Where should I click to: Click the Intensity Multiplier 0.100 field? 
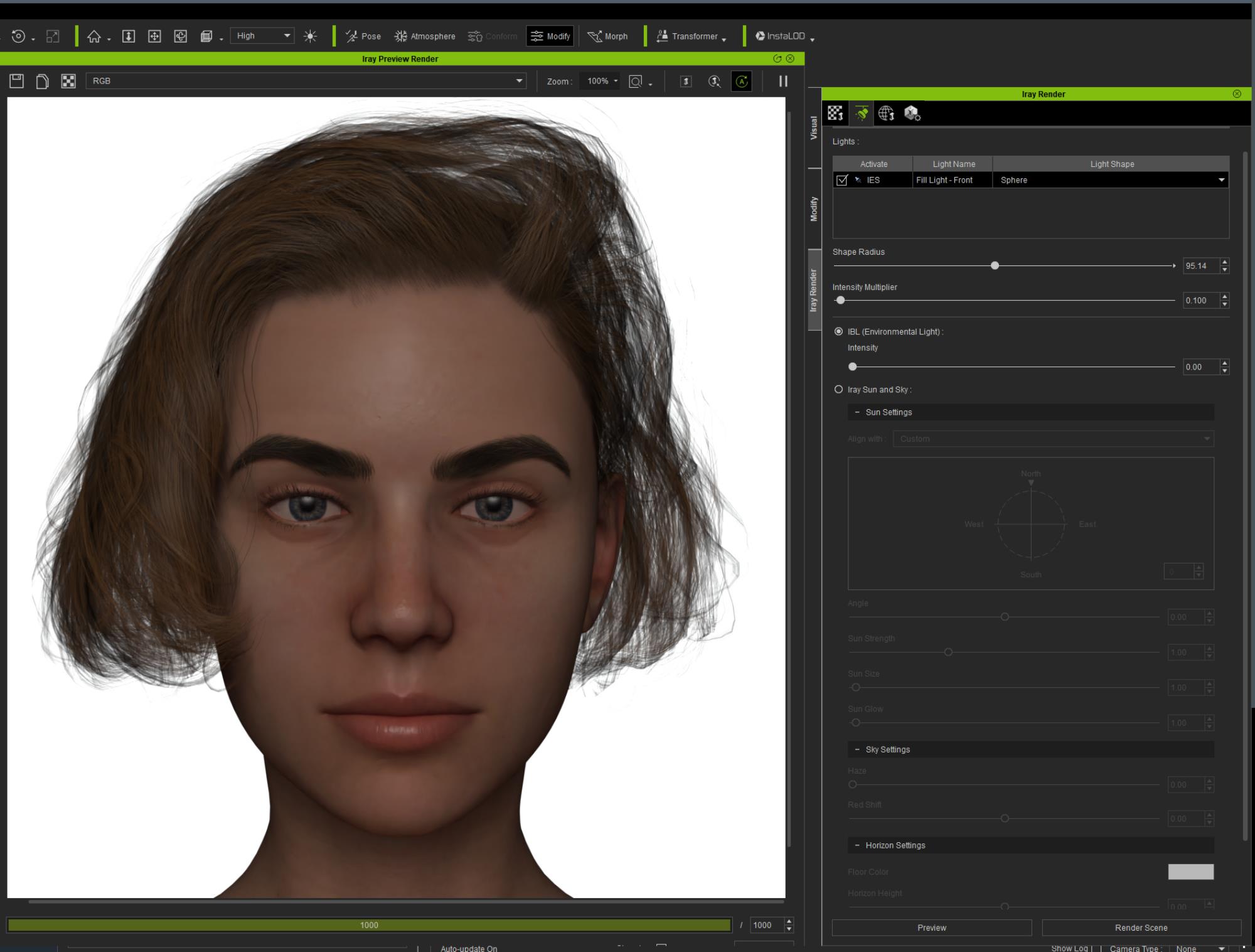1200,301
